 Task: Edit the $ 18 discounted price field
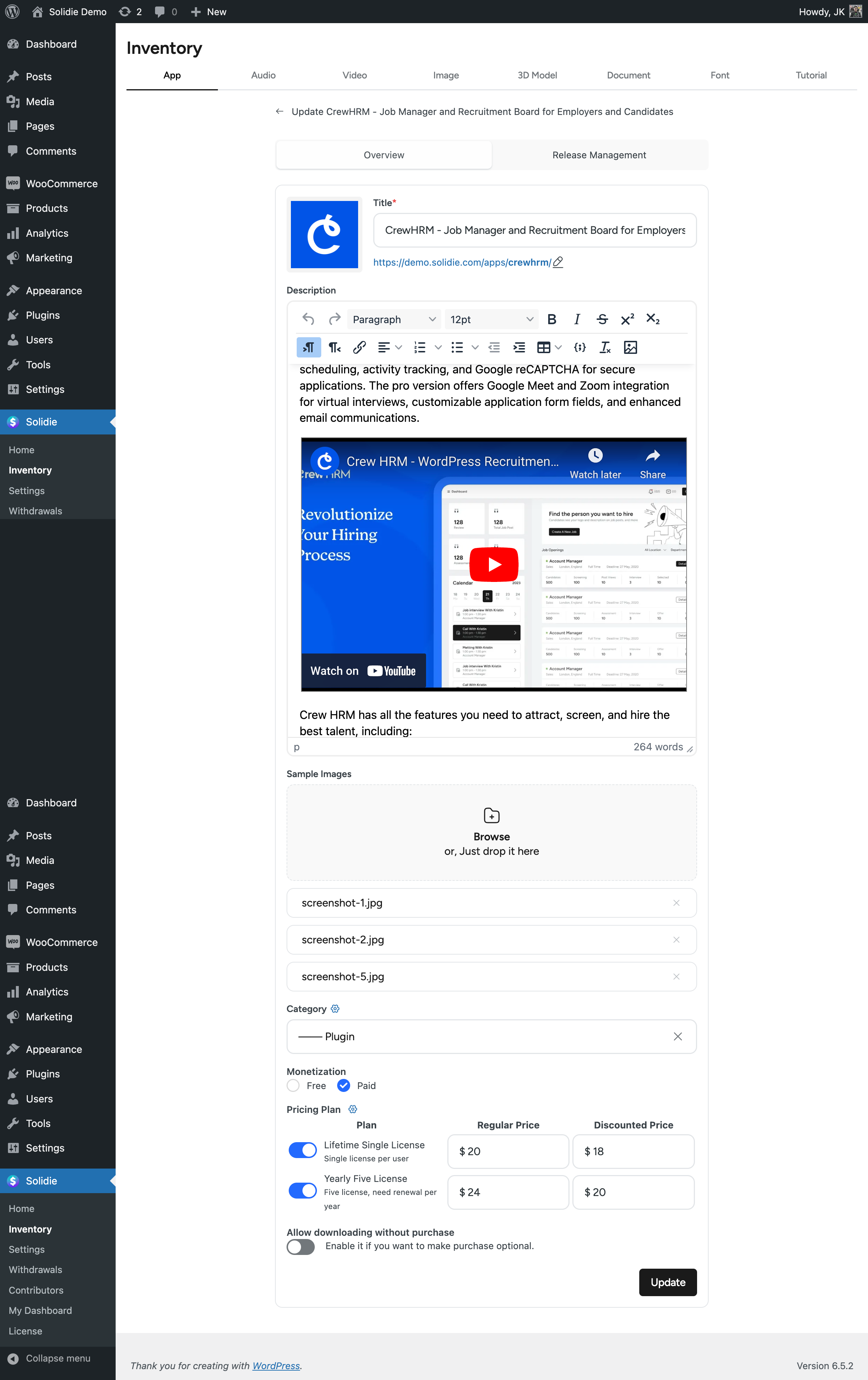633,1151
